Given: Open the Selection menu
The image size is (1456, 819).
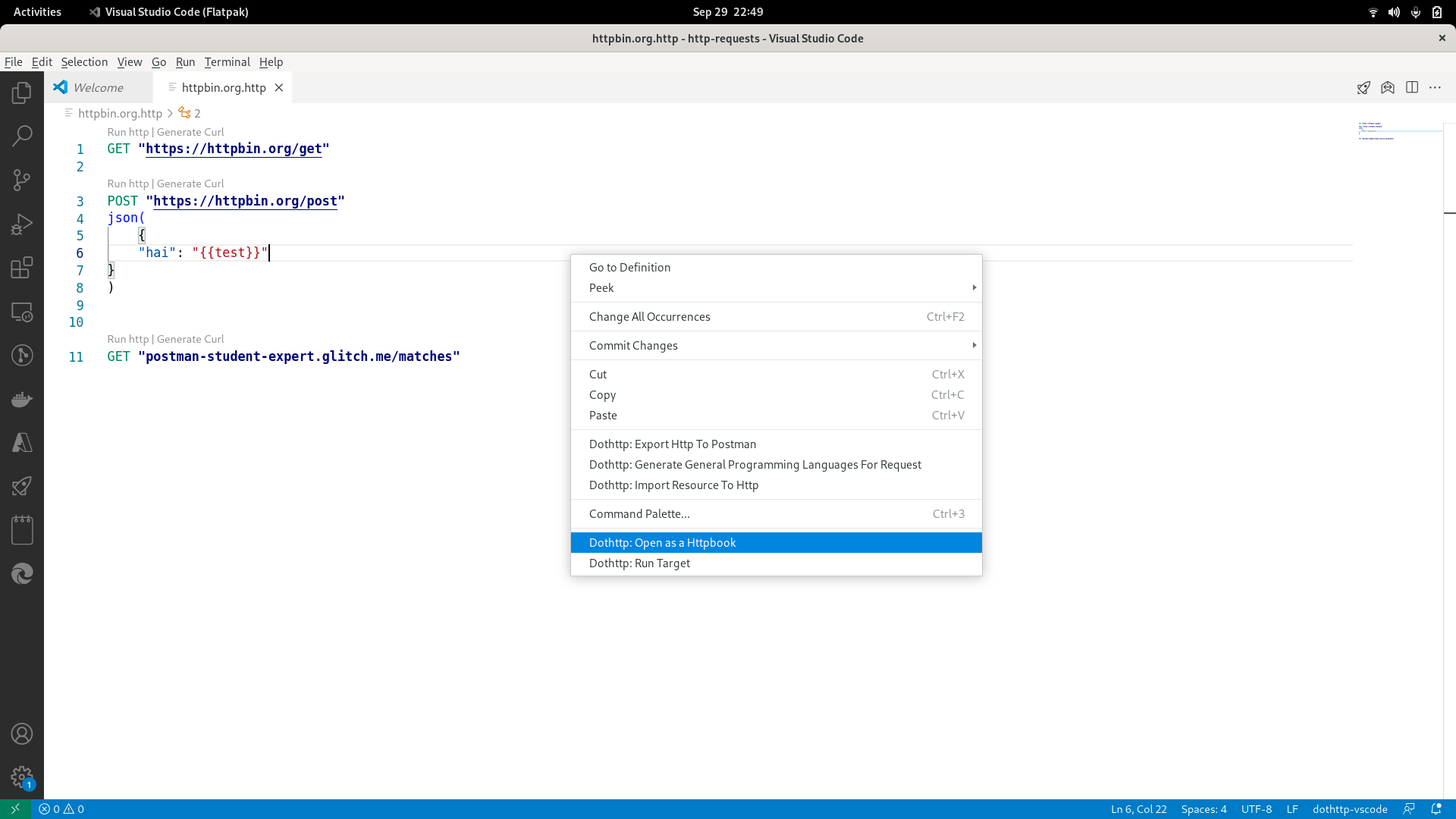Looking at the screenshot, I should [x=84, y=62].
